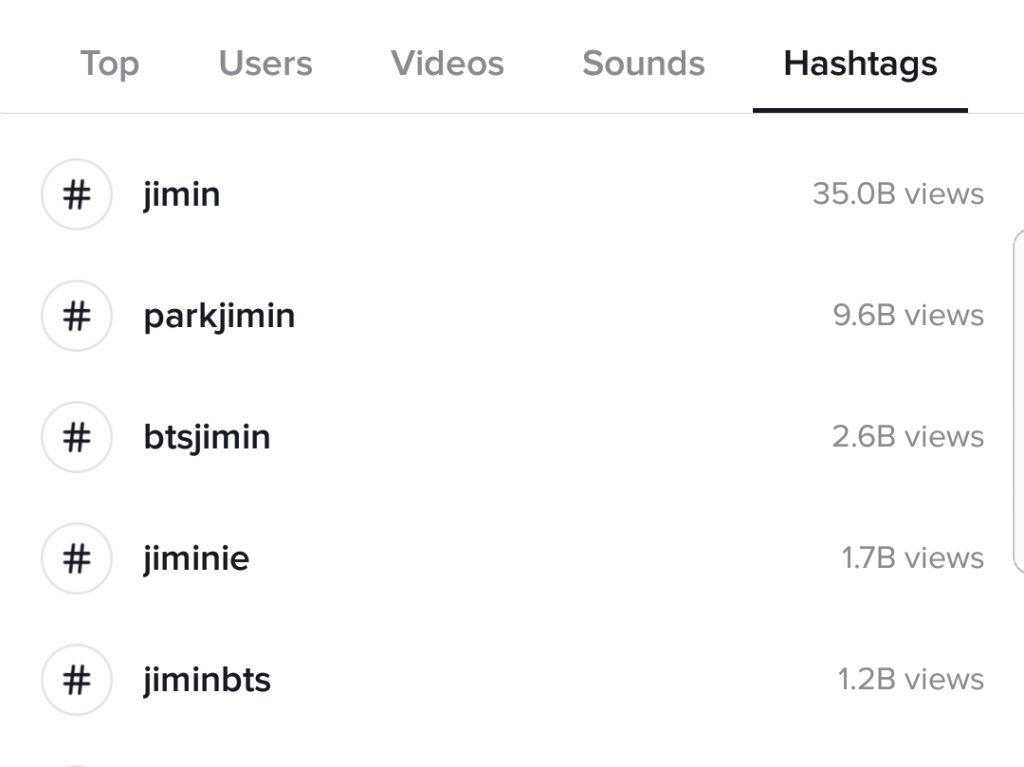Click the 9.6B views count
The height and width of the screenshot is (767, 1024).
coord(908,316)
